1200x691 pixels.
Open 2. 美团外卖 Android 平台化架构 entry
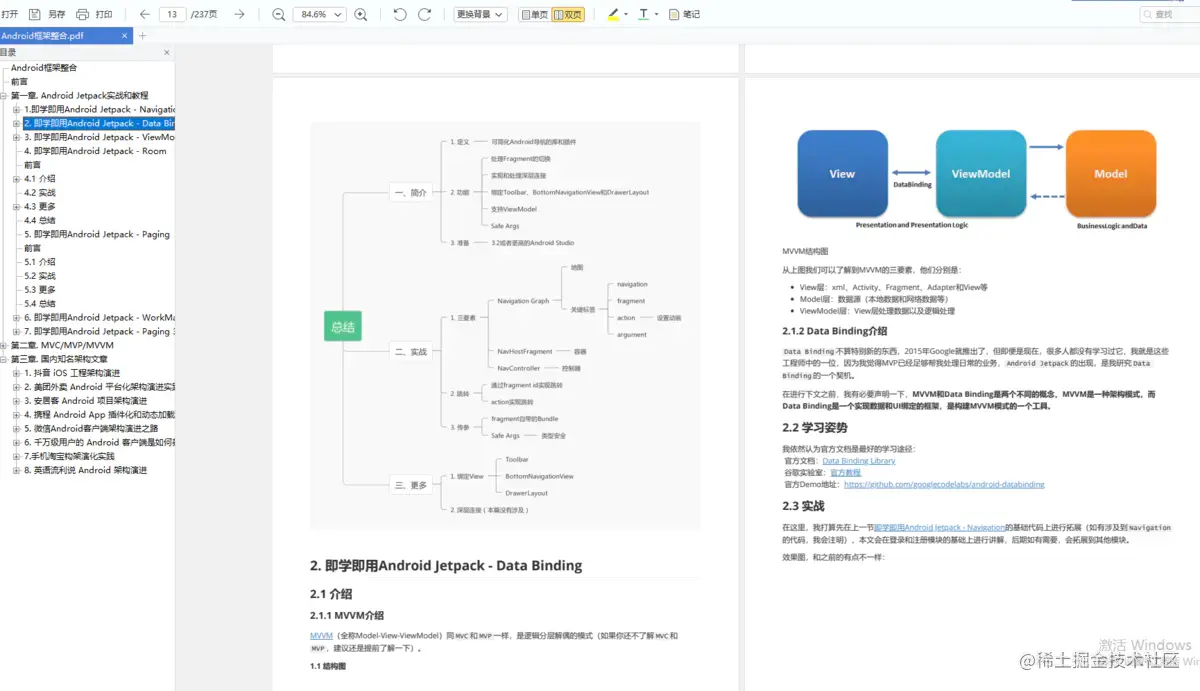point(99,387)
